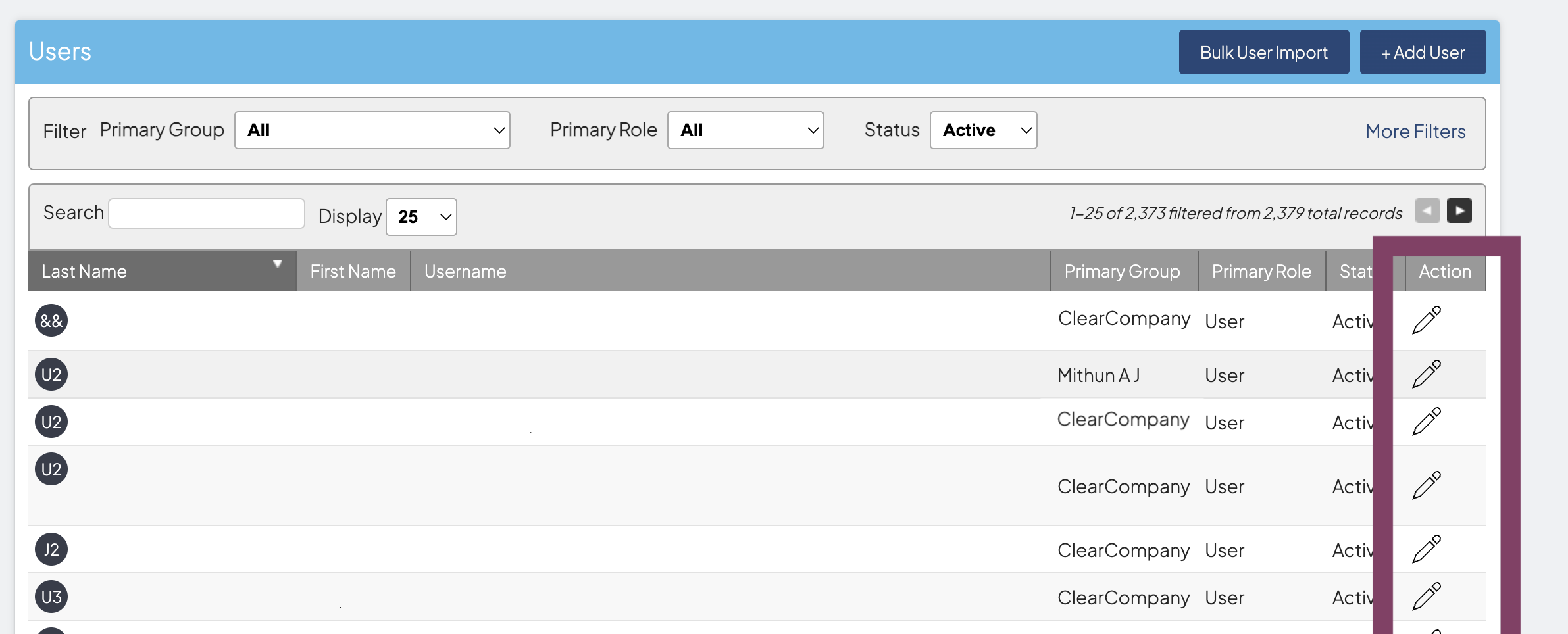This screenshot has width=1568, height=634.
Task: Change the Display count dropdown
Action: point(421,217)
